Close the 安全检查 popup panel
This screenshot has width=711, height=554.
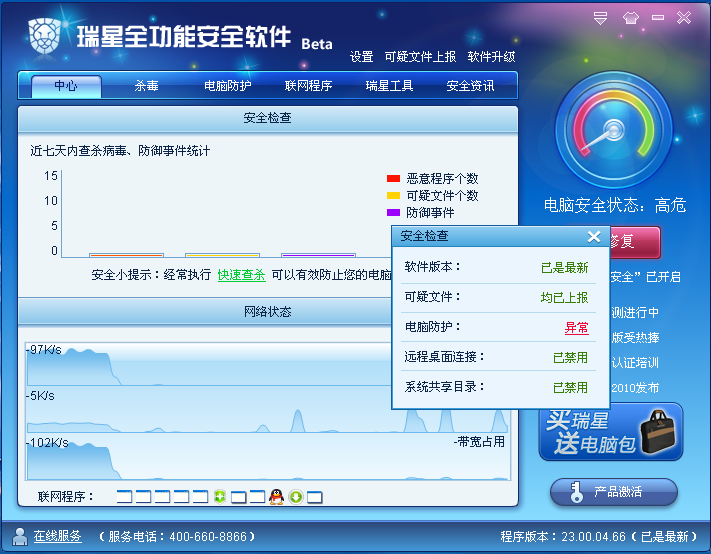point(594,236)
